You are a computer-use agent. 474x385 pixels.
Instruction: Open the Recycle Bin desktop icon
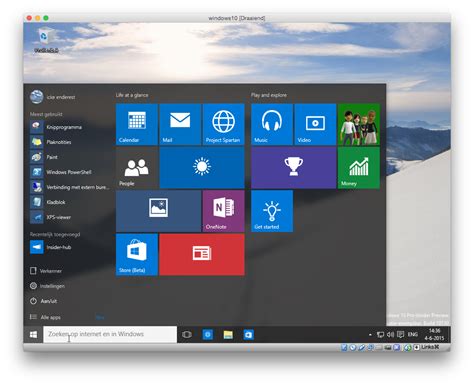(46, 41)
